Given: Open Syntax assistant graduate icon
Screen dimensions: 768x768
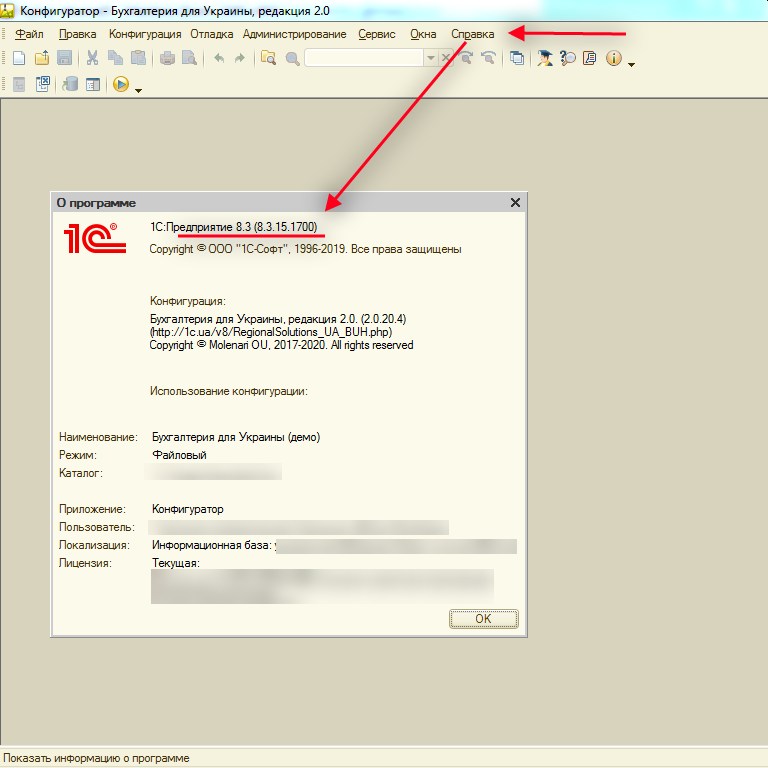Looking at the screenshot, I should click(x=545, y=58).
